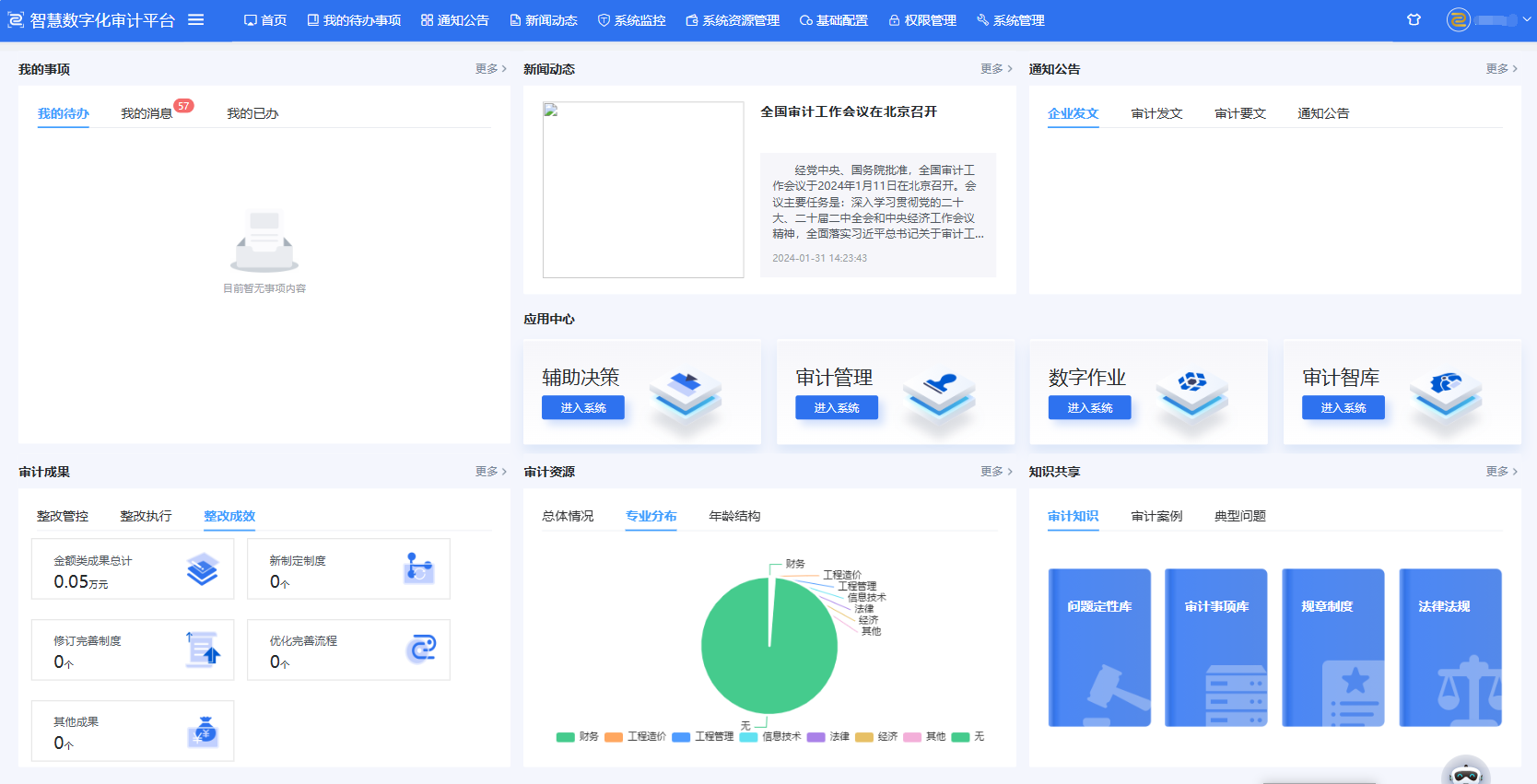The width and height of the screenshot is (1537, 784).
Task: Click the chatbot robot icon
Action: [x=1465, y=772]
